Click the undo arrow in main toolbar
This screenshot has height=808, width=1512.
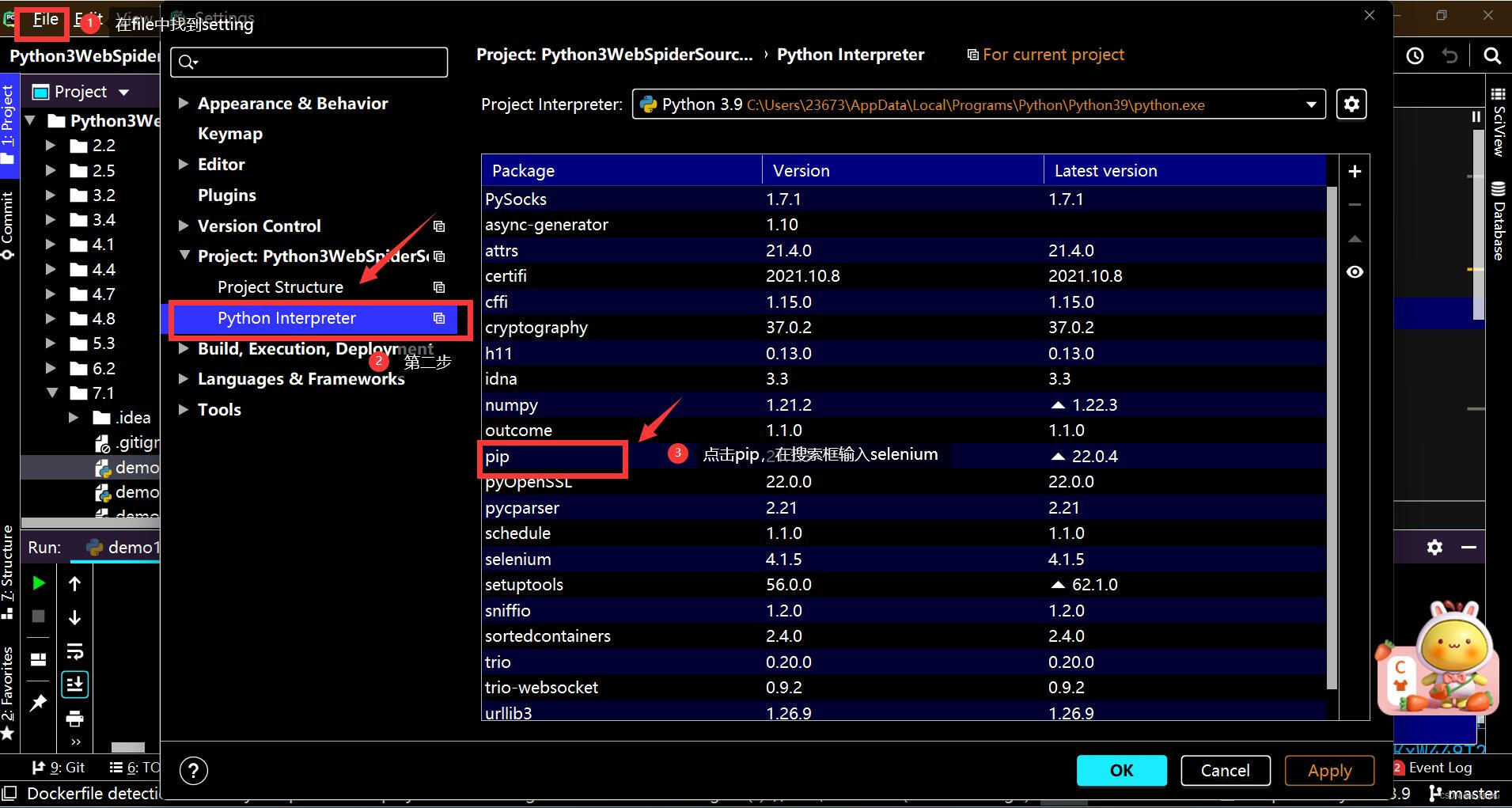[1449, 56]
